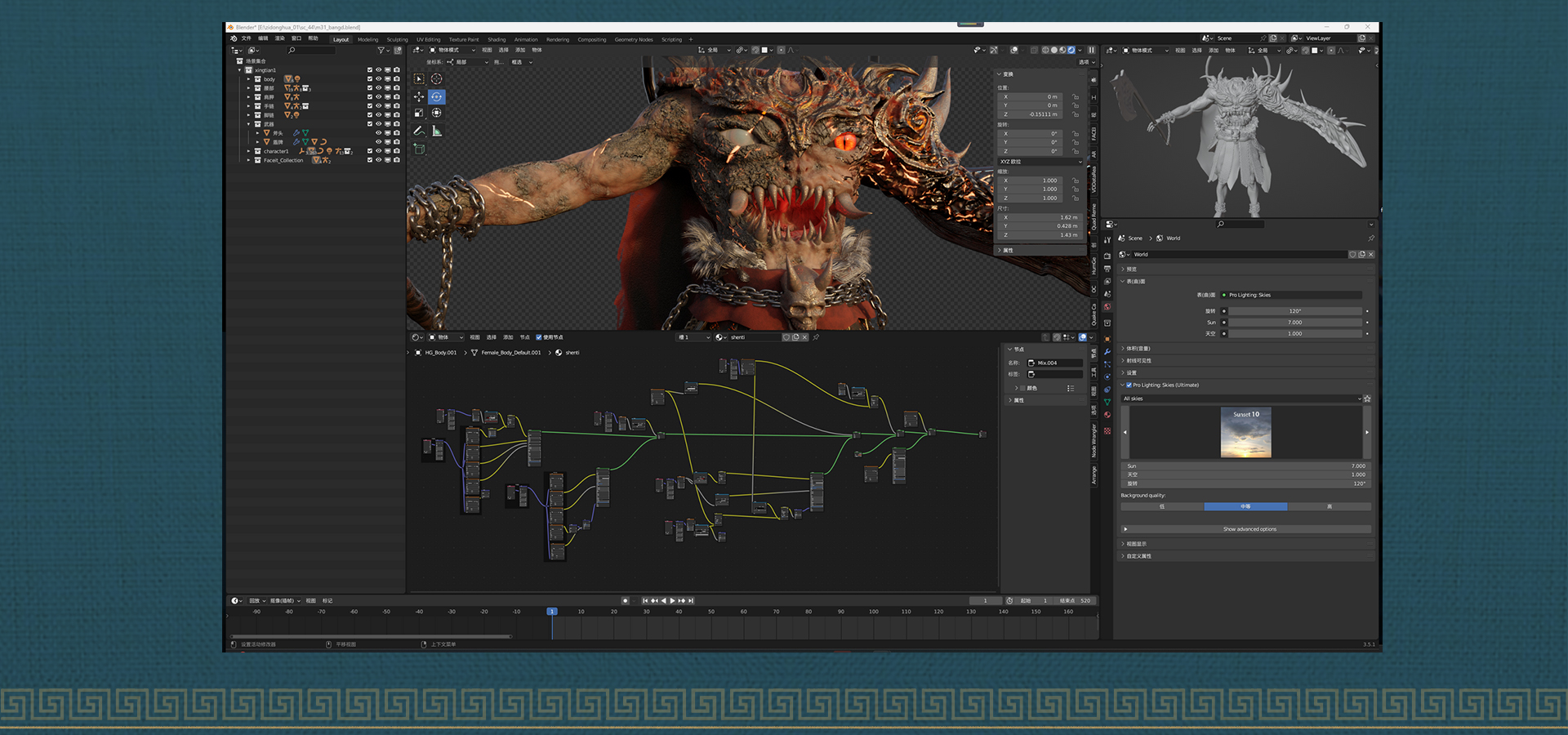Screen dimensions: 1568x735
Task: Collapse the xingtian1 collection tree
Action: [240, 70]
